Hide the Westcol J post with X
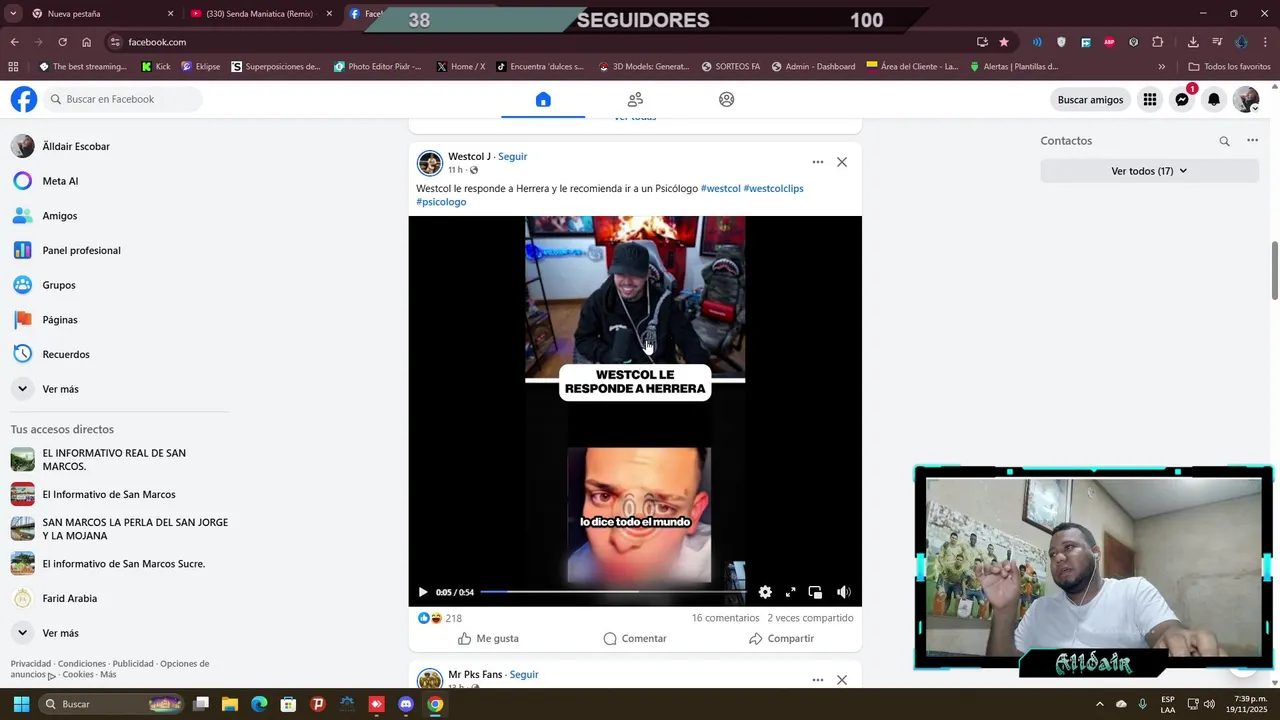 click(x=842, y=162)
